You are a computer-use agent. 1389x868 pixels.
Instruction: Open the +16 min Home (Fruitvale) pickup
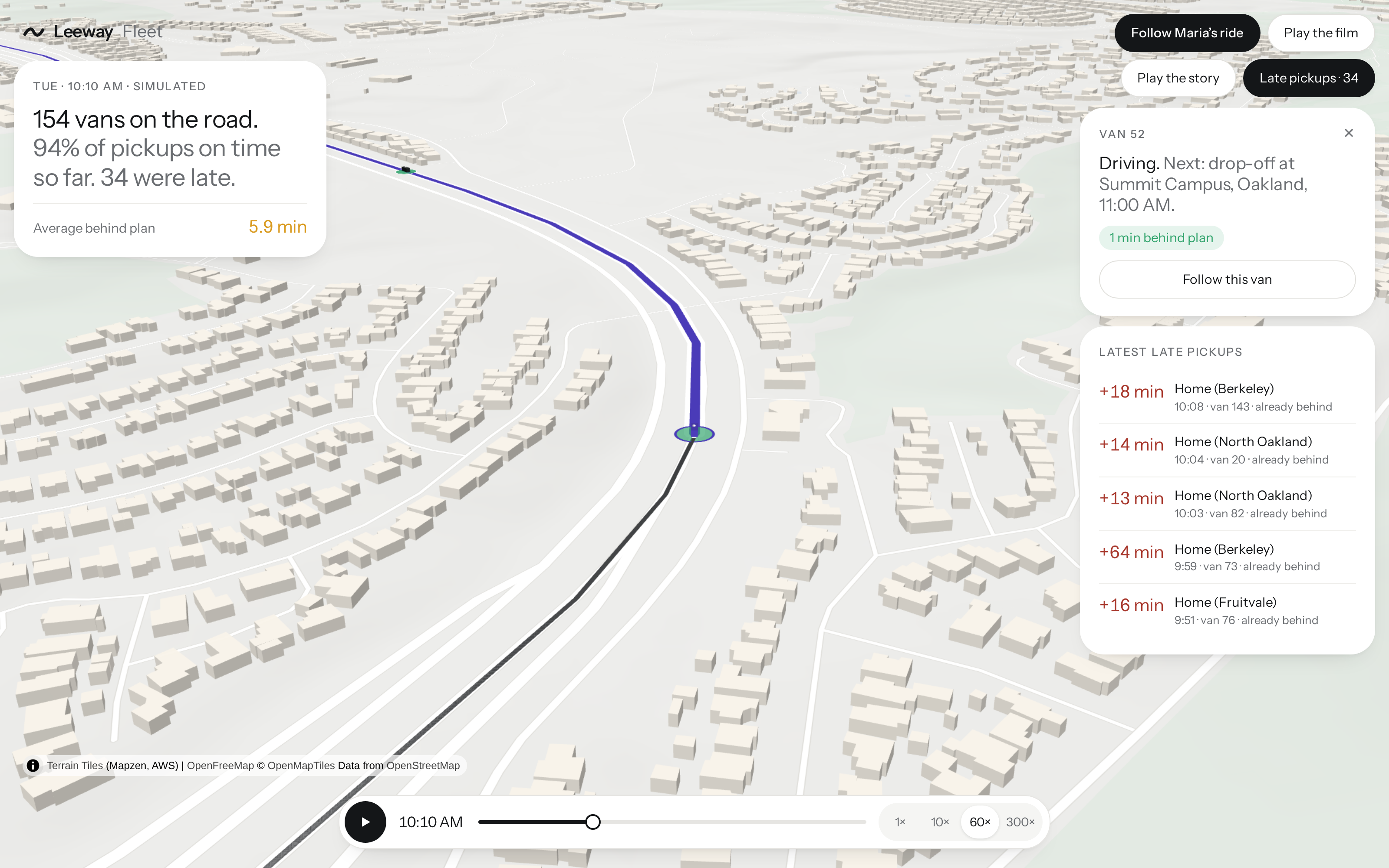tap(1227, 611)
